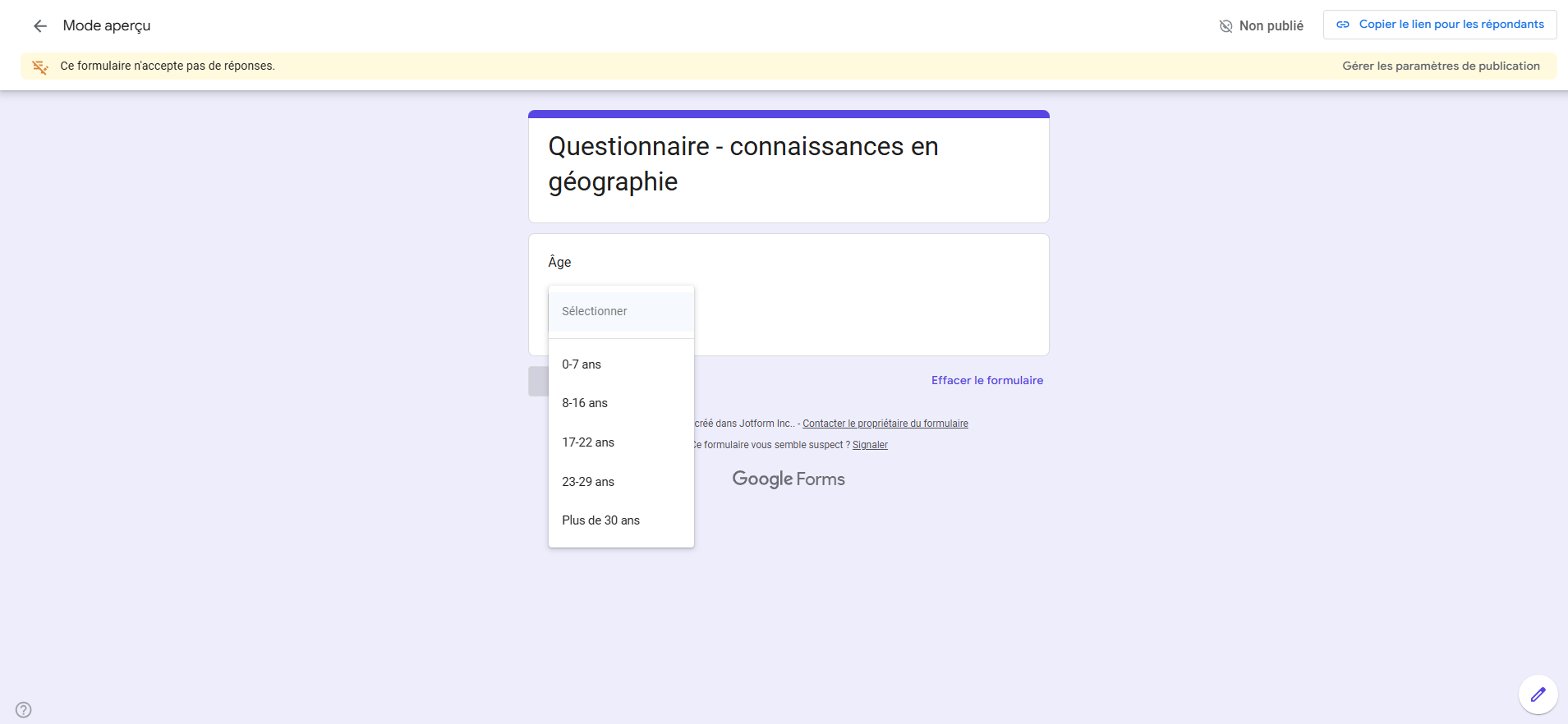1568x724 pixels.
Task: Click the edit pencil floating button
Action: (x=1538, y=695)
